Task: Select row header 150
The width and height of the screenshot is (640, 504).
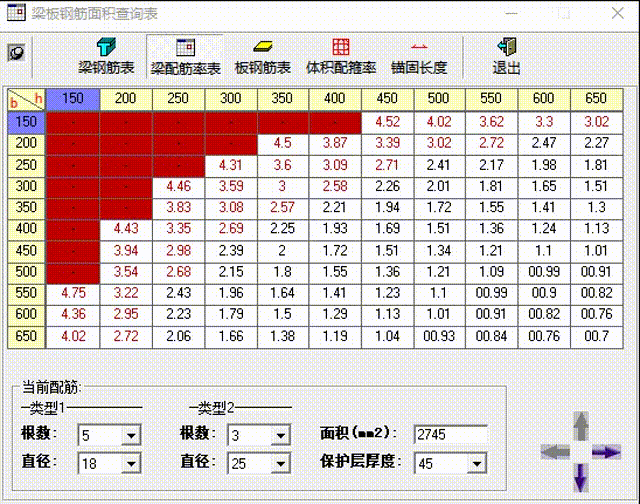Action: 26,122
